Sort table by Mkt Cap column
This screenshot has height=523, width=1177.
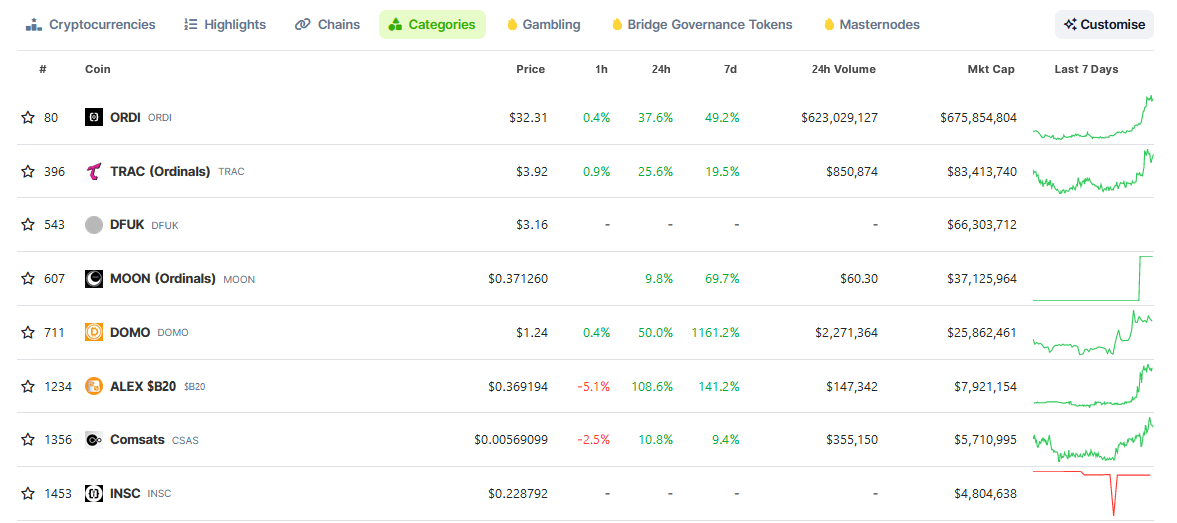[990, 69]
